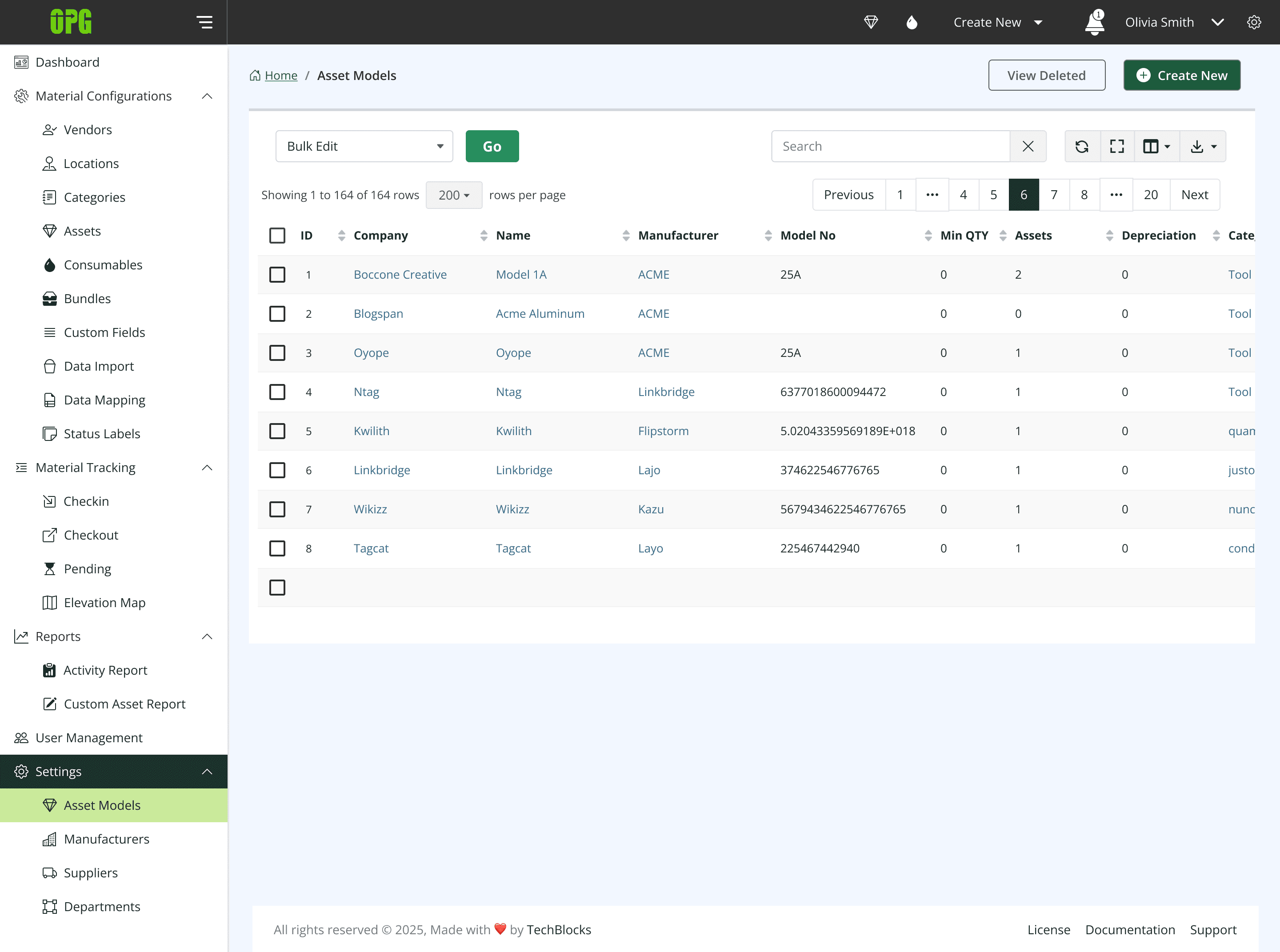Click the notification bell icon
Viewport: 1280px width, 952px height.
1094,23
